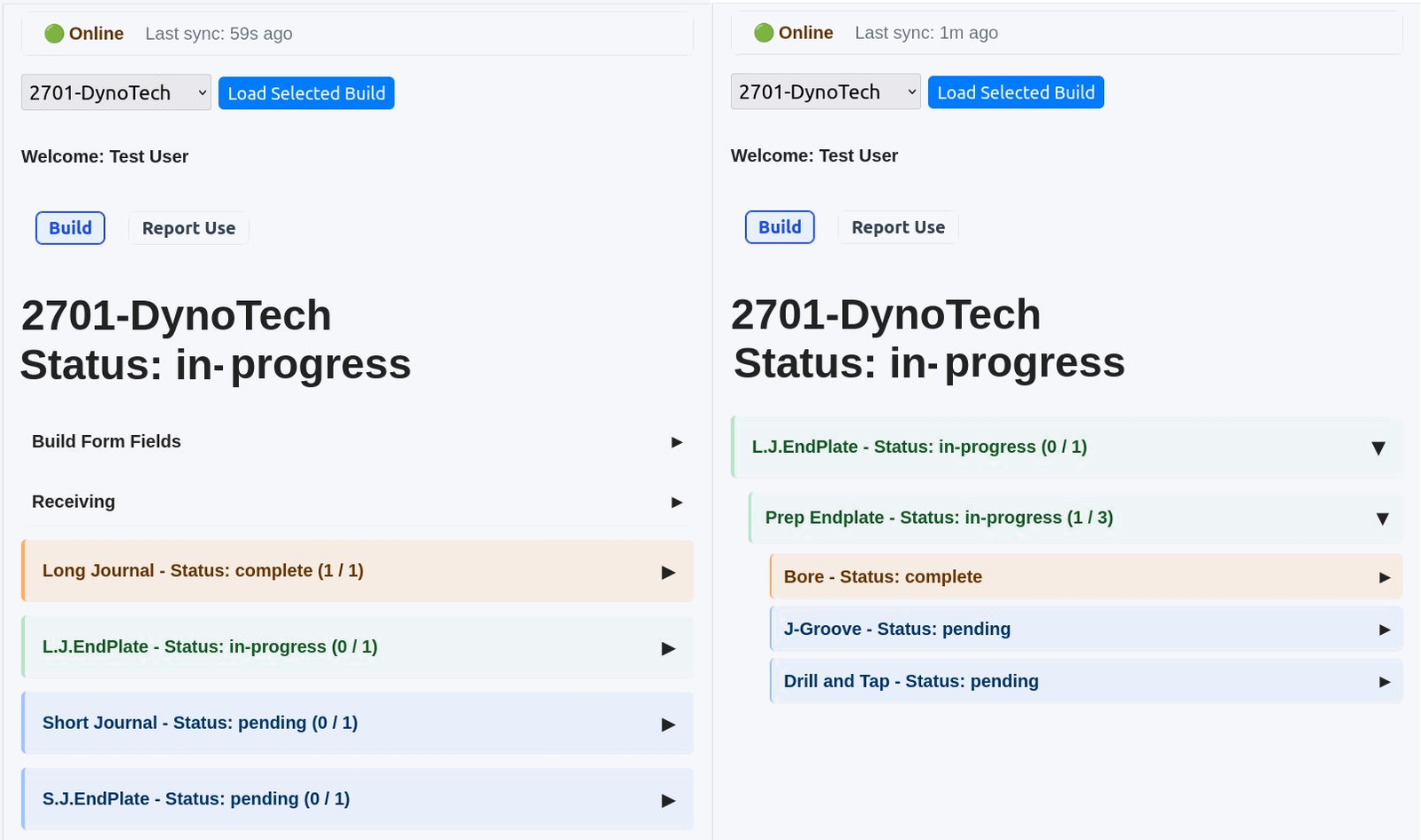This screenshot has height=840, width=1421.
Task: Switch to the Report Use tab
Action: 188,227
